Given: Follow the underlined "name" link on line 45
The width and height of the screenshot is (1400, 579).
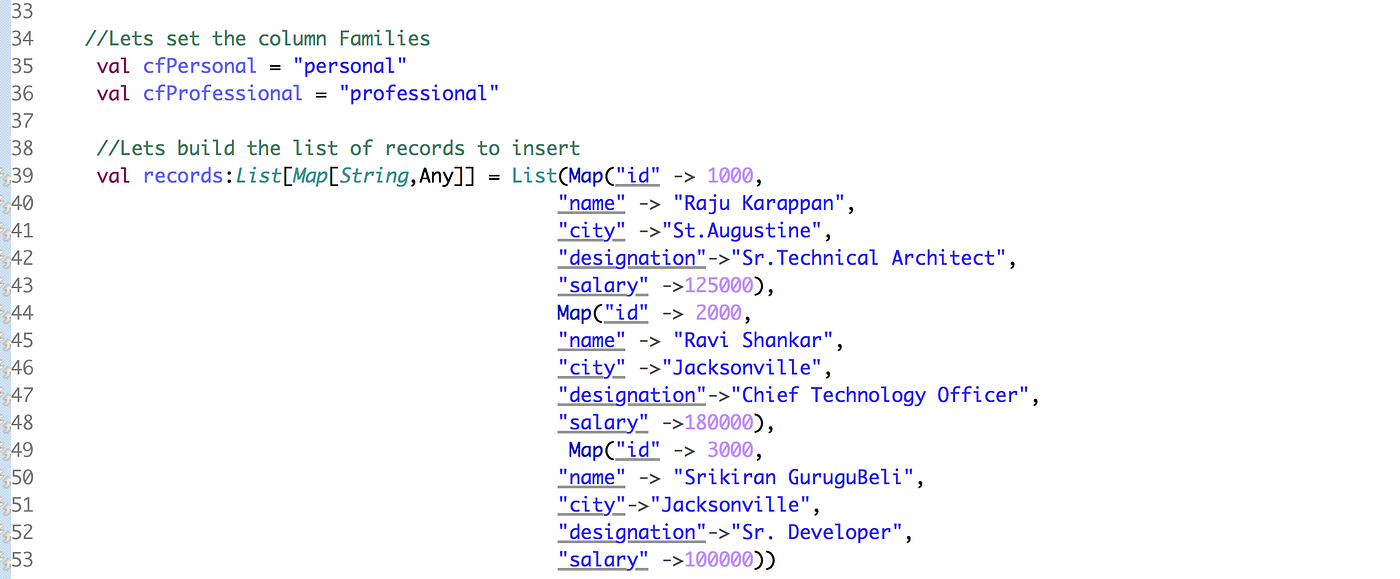Looking at the screenshot, I should (591, 340).
